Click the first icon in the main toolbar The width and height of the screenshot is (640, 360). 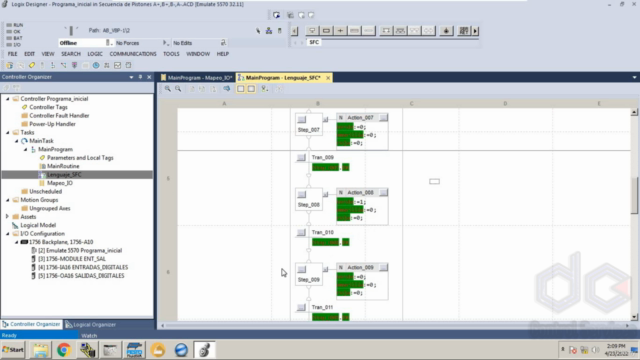[x=9, y=65]
